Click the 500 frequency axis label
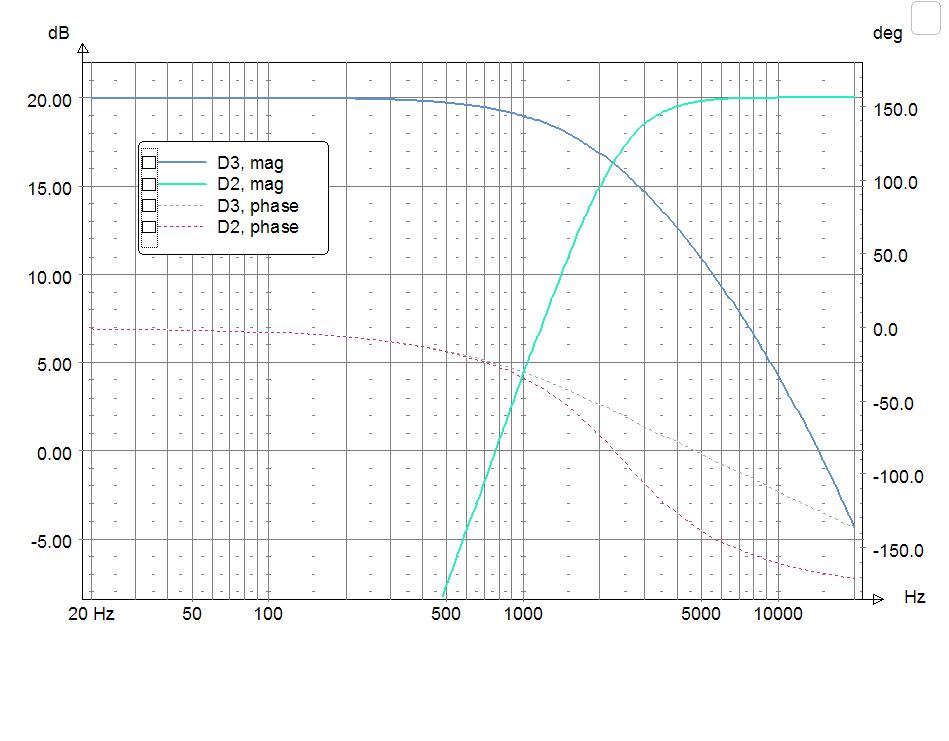Image resolution: width=949 pixels, height=741 pixels. pyautogui.click(x=446, y=614)
